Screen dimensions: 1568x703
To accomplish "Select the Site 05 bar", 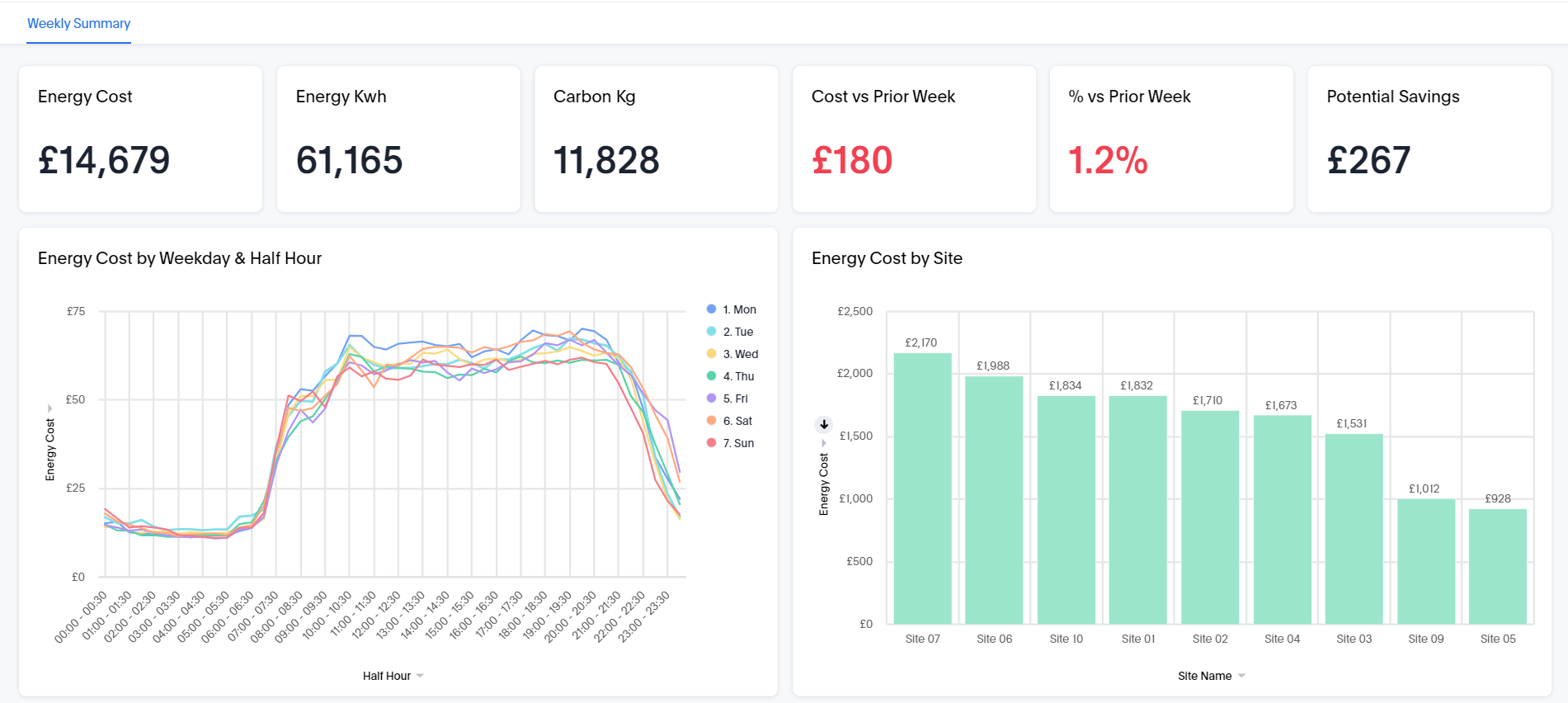I will (x=1498, y=566).
